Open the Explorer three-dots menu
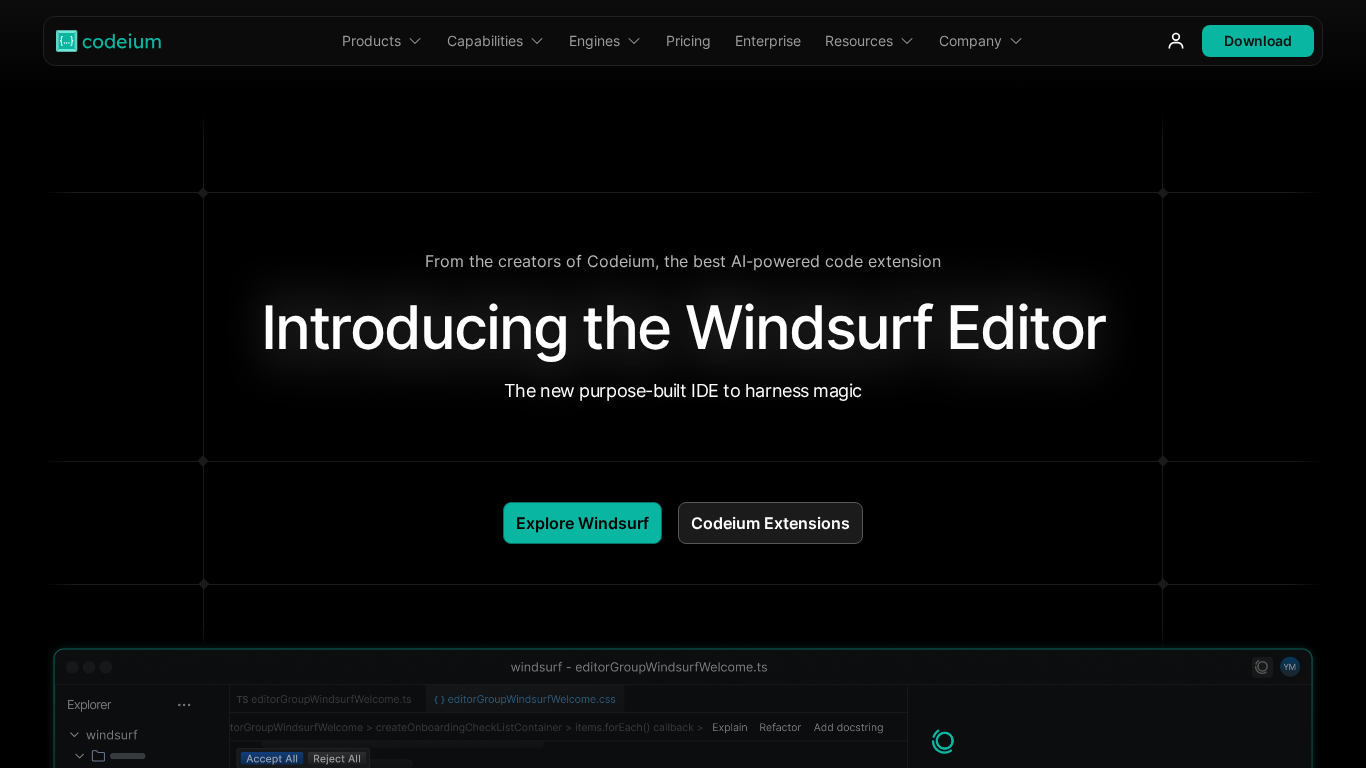This screenshot has width=1366, height=768. (184, 705)
